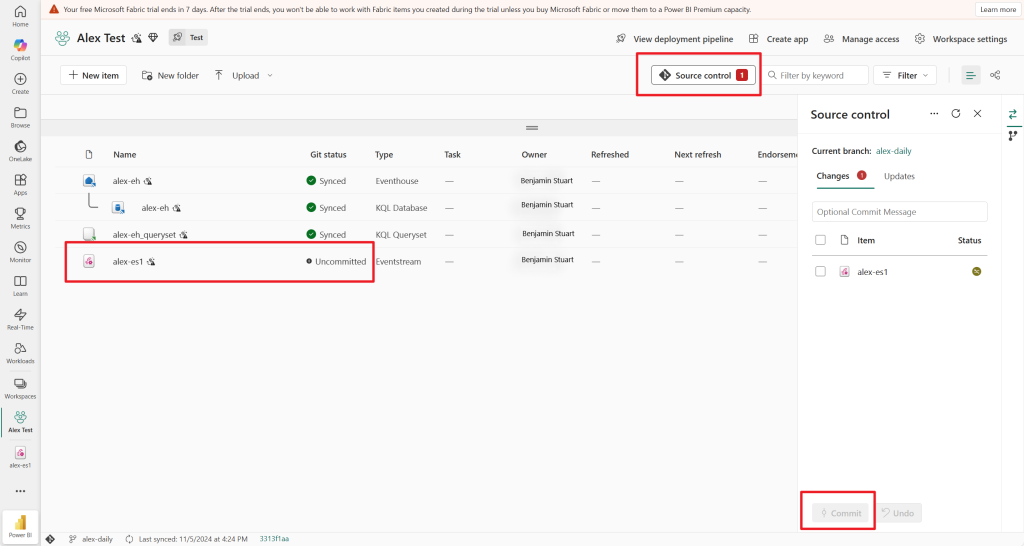Click New item
This screenshot has height=546, width=1024.
click(x=93, y=76)
